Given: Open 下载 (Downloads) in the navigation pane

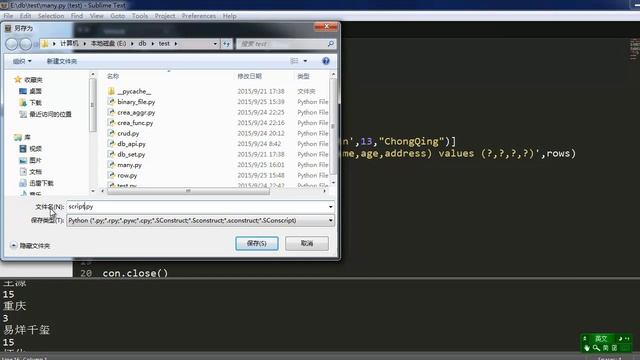Looking at the screenshot, I should click(30, 102).
